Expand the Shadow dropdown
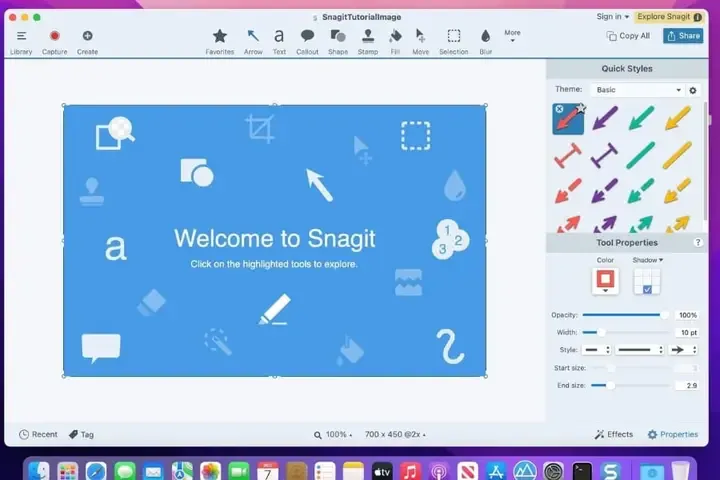Screen dimensions: 720x480 (x=648, y=260)
